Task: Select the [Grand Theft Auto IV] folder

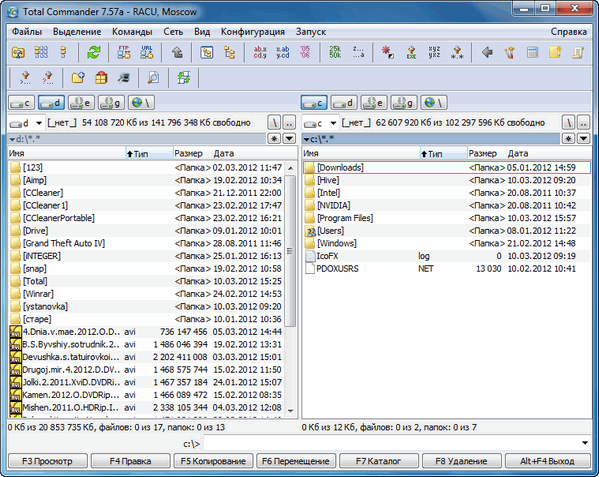Action: 146,243
